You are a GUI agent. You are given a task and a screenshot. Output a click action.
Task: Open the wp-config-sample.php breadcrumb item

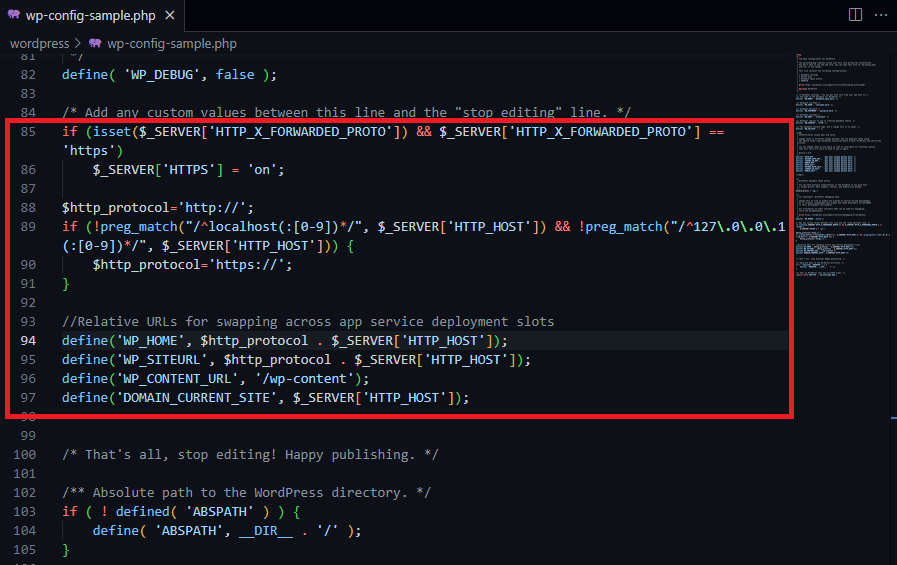click(x=172, y=43)
